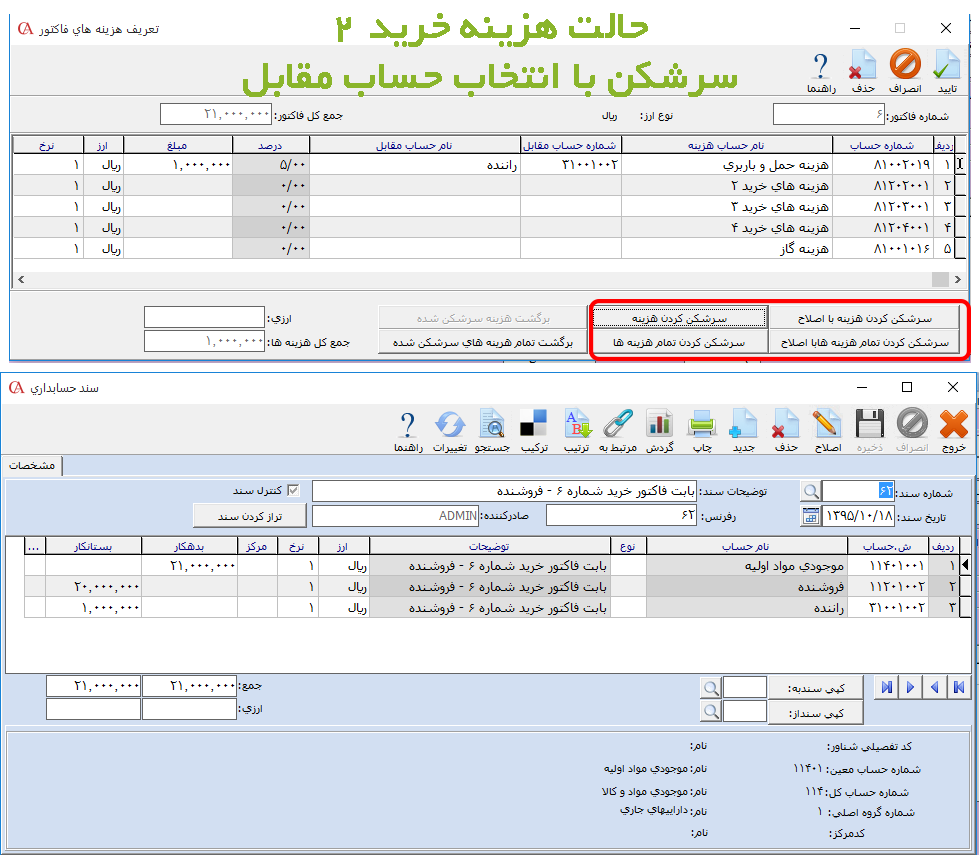Image resolution: width=979 pixels, height=855 pixels.
Task: Click the بدهکار column header
Action: pos(189,546)
